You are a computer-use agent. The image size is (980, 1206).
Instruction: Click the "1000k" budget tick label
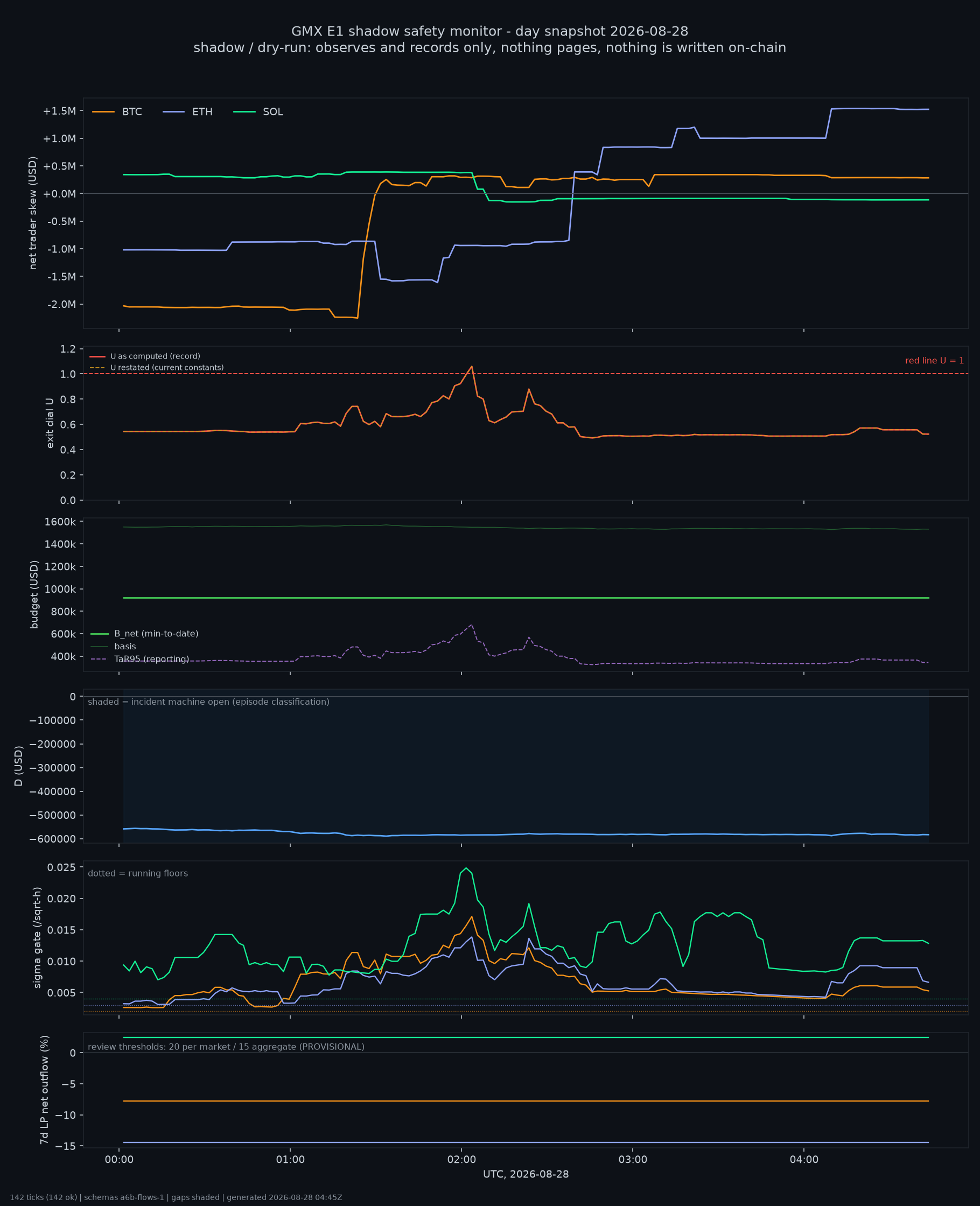point(60,590)
